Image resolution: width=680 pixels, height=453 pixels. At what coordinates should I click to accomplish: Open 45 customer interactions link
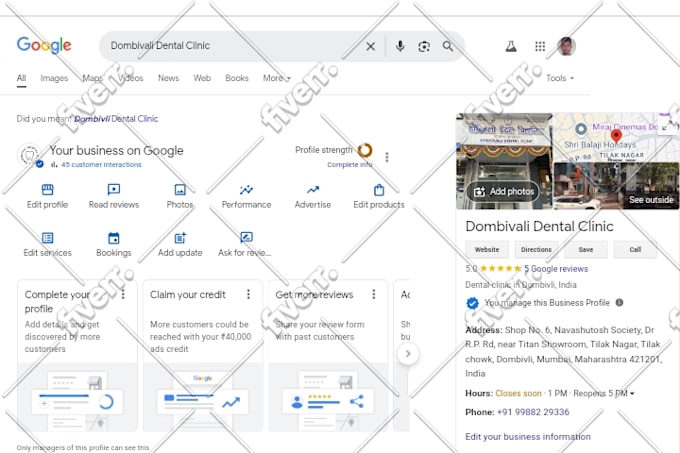click(x=101, y=165)
